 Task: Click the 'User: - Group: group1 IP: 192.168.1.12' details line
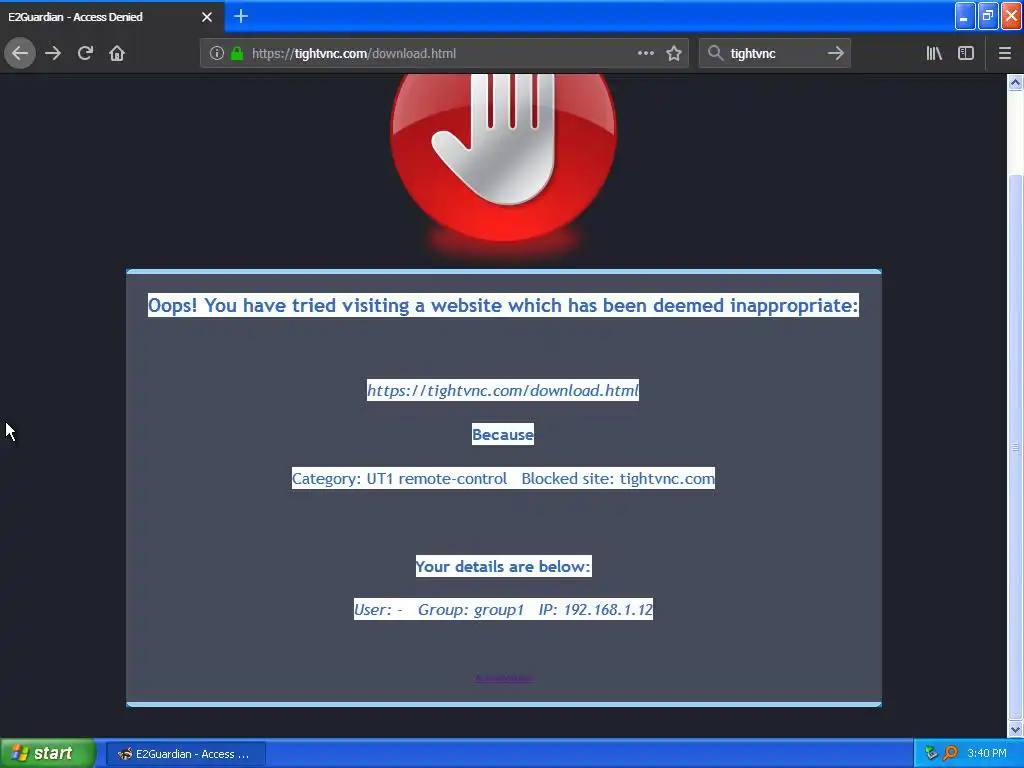[x=504, y=609]
